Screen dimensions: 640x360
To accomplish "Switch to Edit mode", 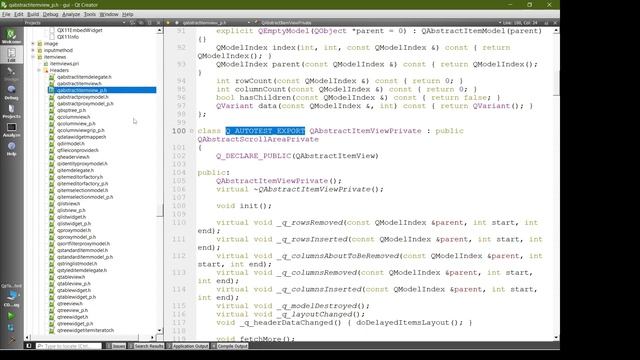I will (x=11, y=55).
